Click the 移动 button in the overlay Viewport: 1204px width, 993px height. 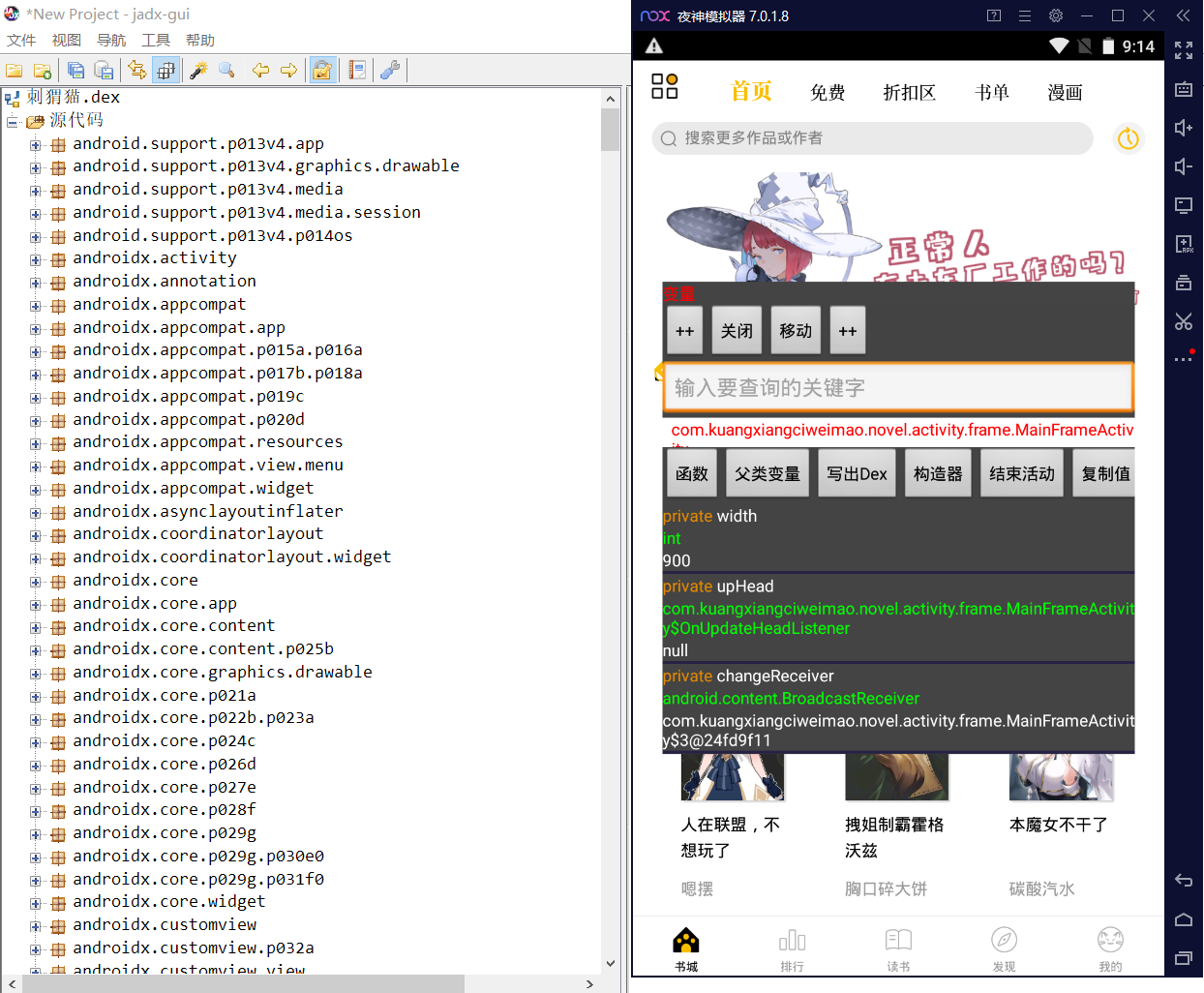(796, 331)
